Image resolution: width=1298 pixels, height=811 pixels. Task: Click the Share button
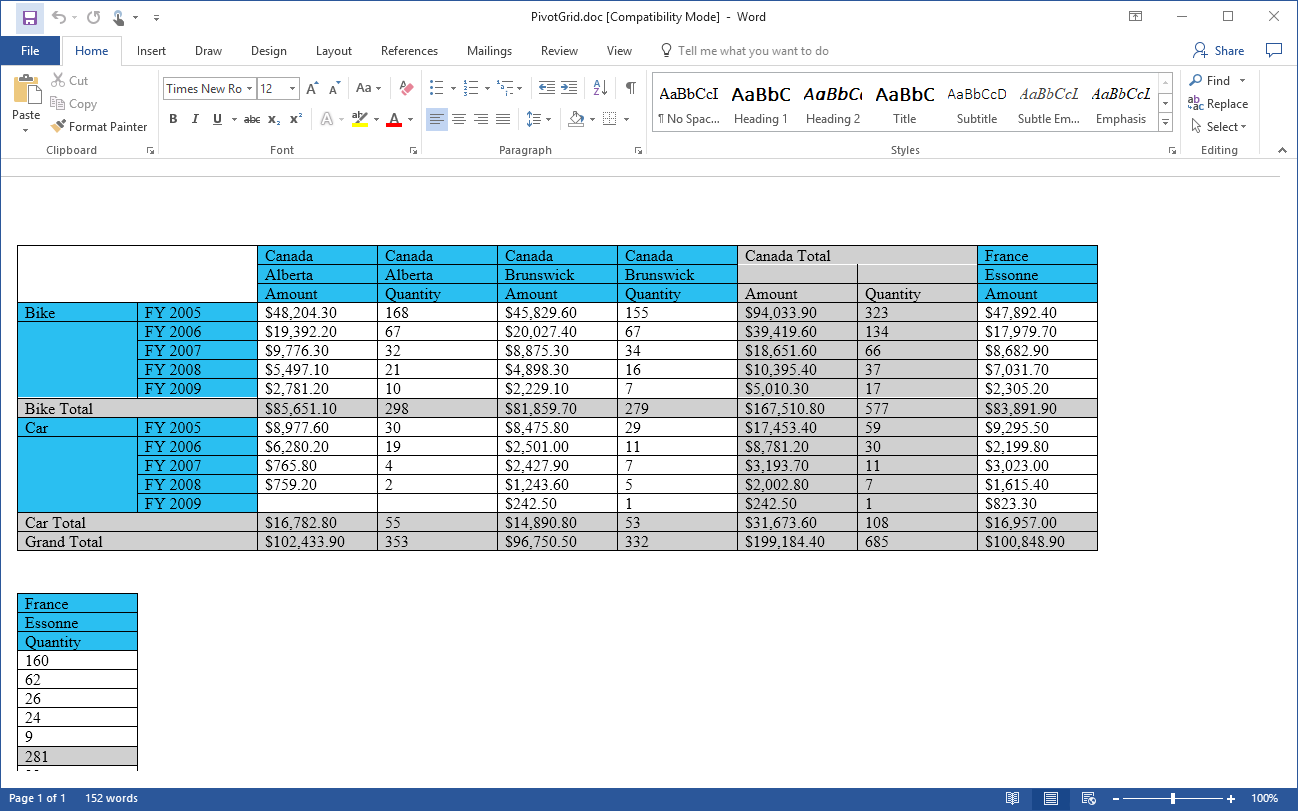[1219, 51]
